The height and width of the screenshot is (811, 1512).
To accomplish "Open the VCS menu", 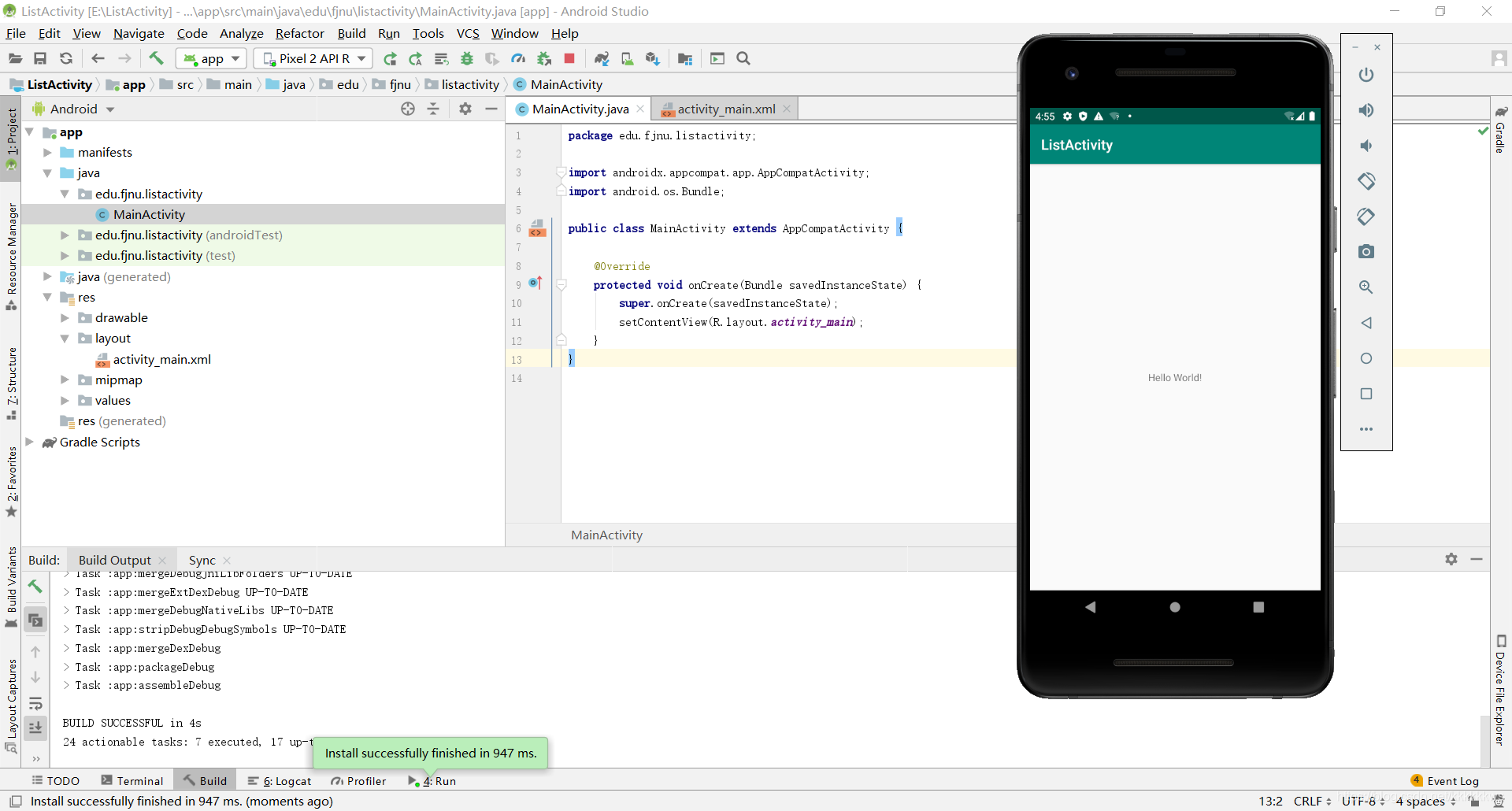I will (x=468, y=34).
